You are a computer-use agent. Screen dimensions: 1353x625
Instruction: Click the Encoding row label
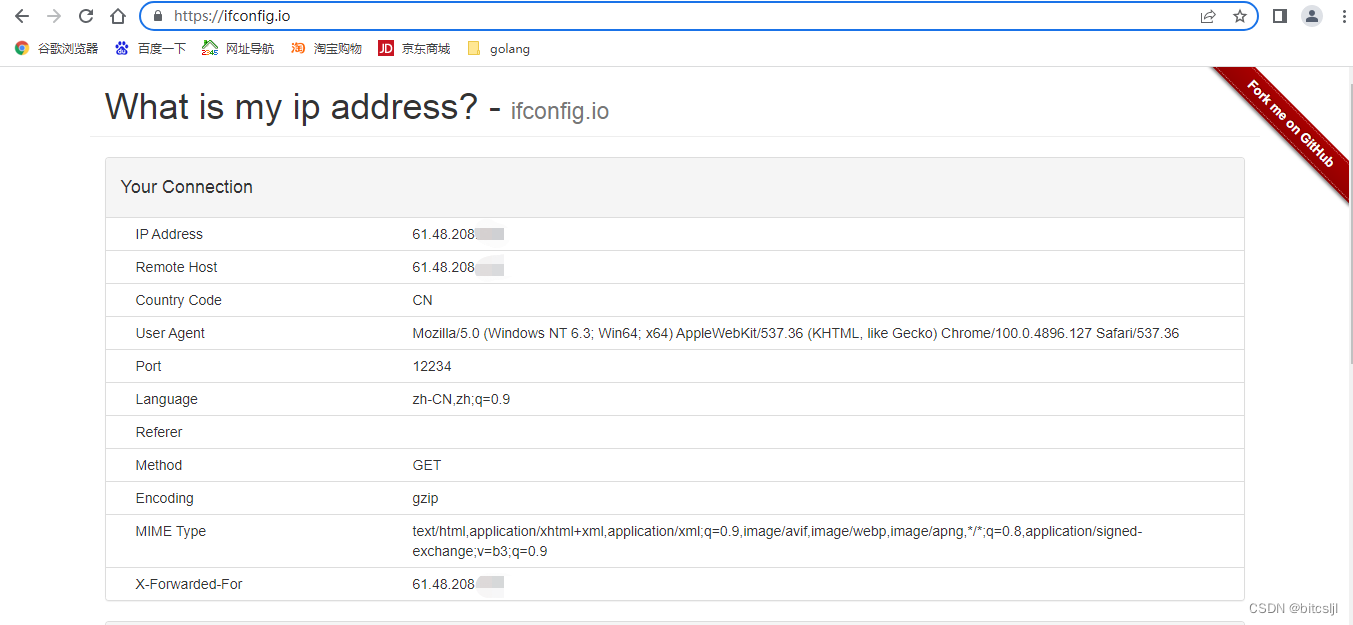[x=165, y=498]
